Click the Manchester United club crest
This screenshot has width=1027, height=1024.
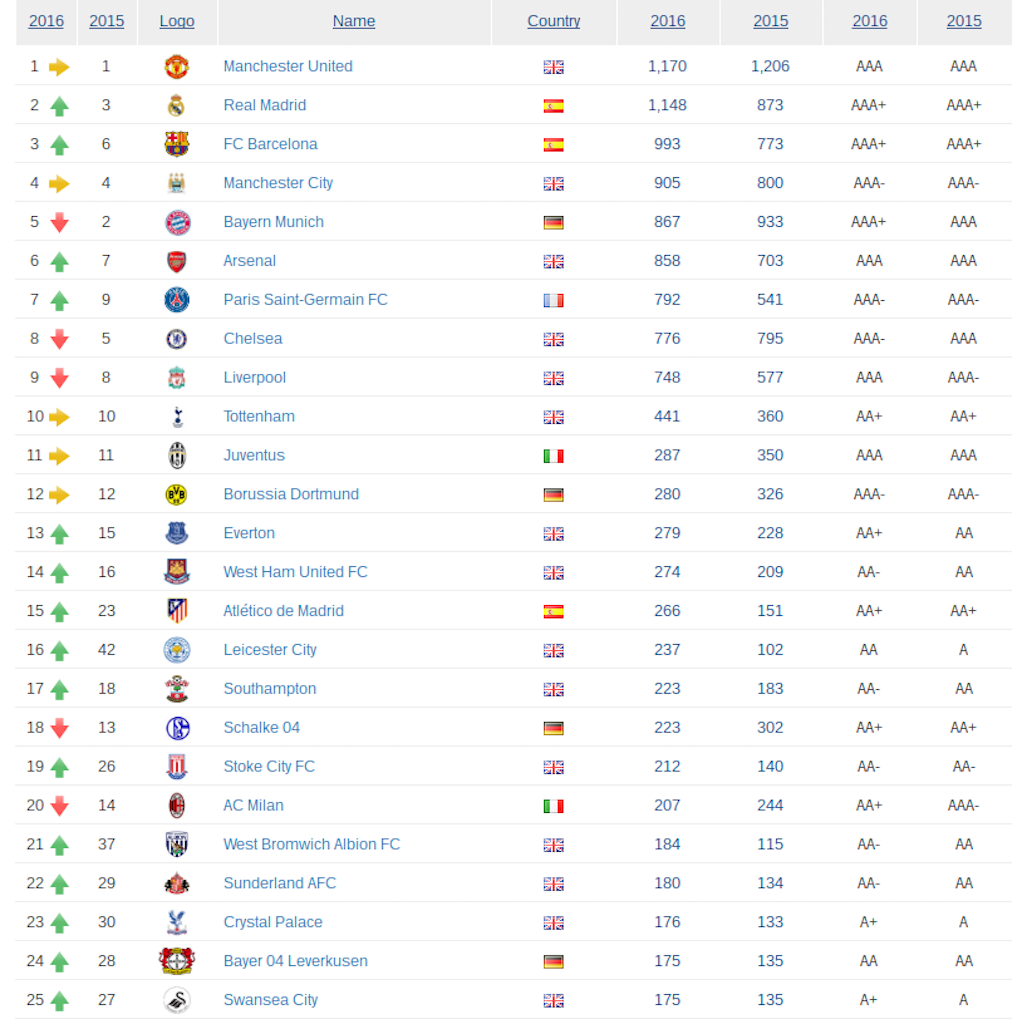click(x=177, y=67)
